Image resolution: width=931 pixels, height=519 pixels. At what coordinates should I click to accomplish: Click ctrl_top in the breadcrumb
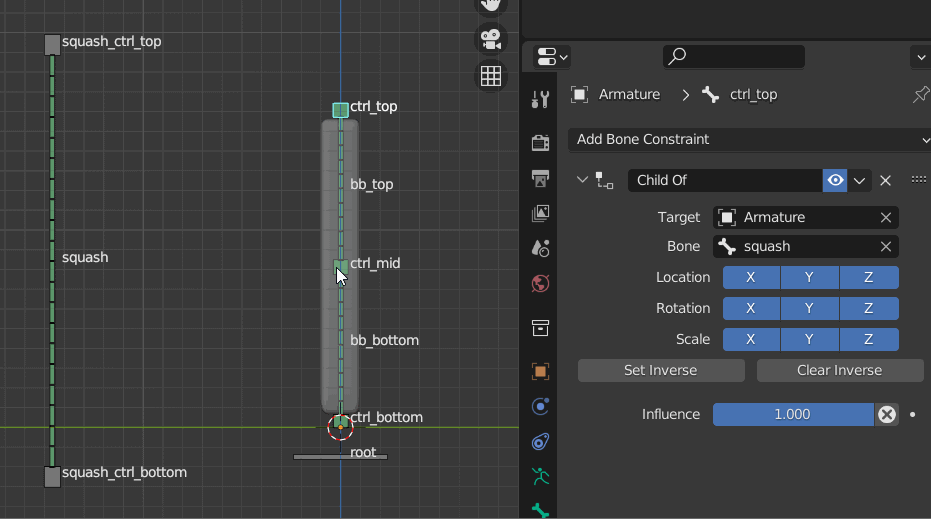click(753, 94)
